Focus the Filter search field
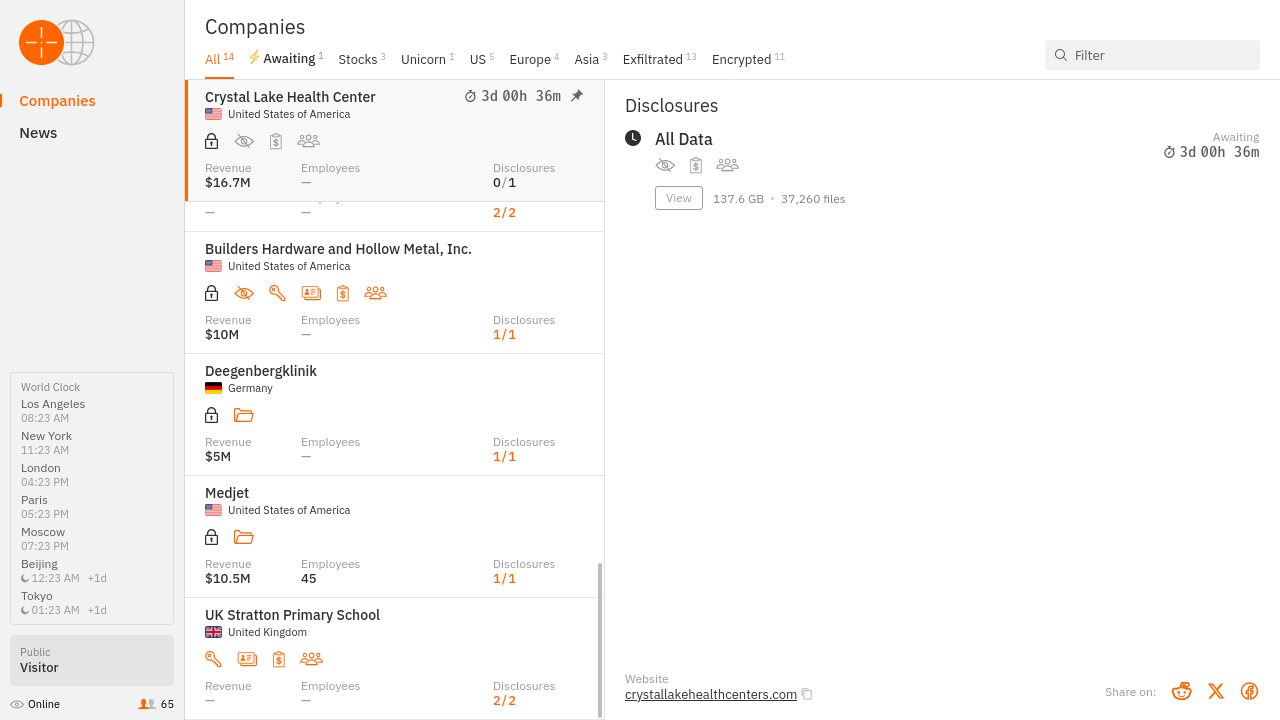Screen dimensions: 1280x720 pos(1152,55)
